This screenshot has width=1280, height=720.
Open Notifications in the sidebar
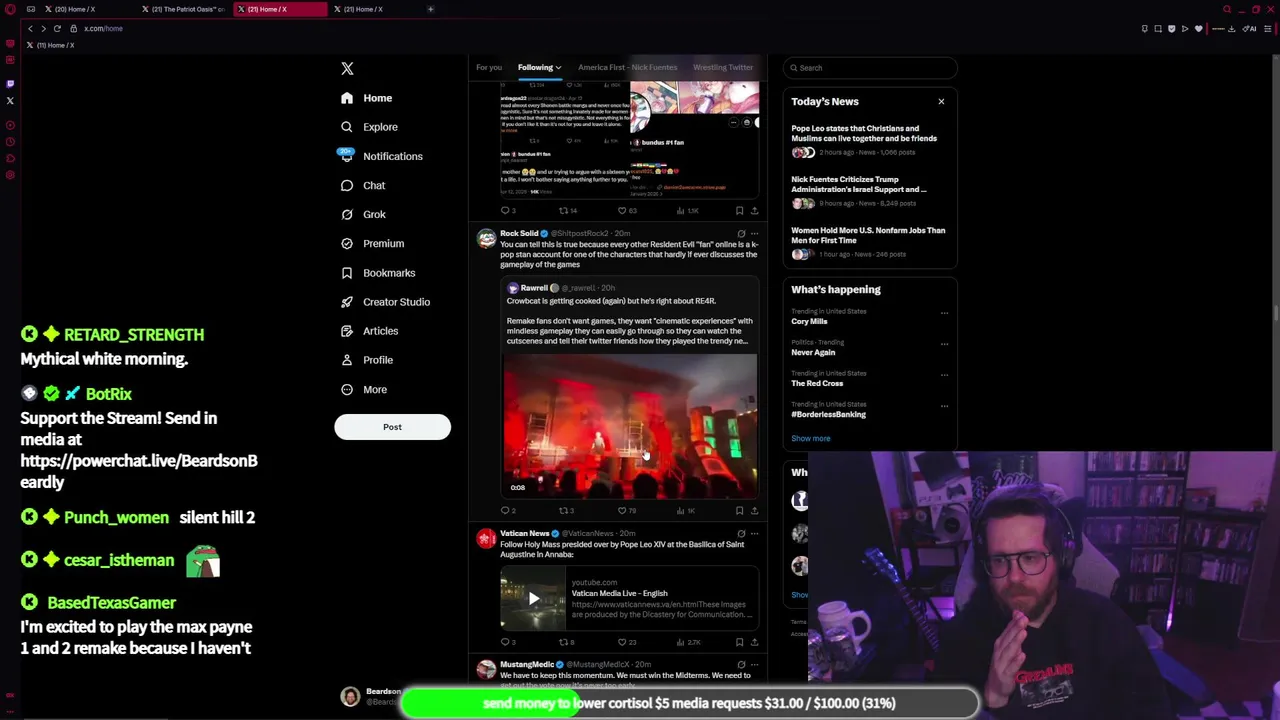[x=381, y=156]
